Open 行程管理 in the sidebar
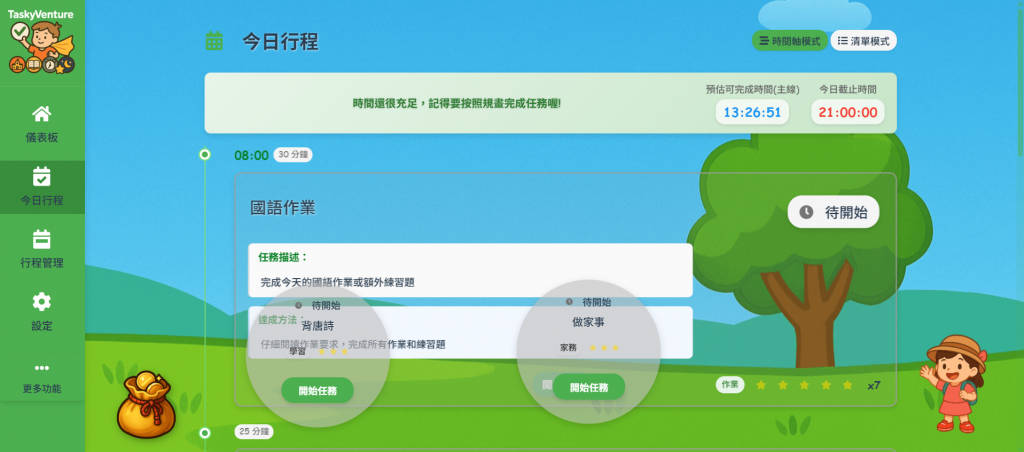 pos(42,250)
